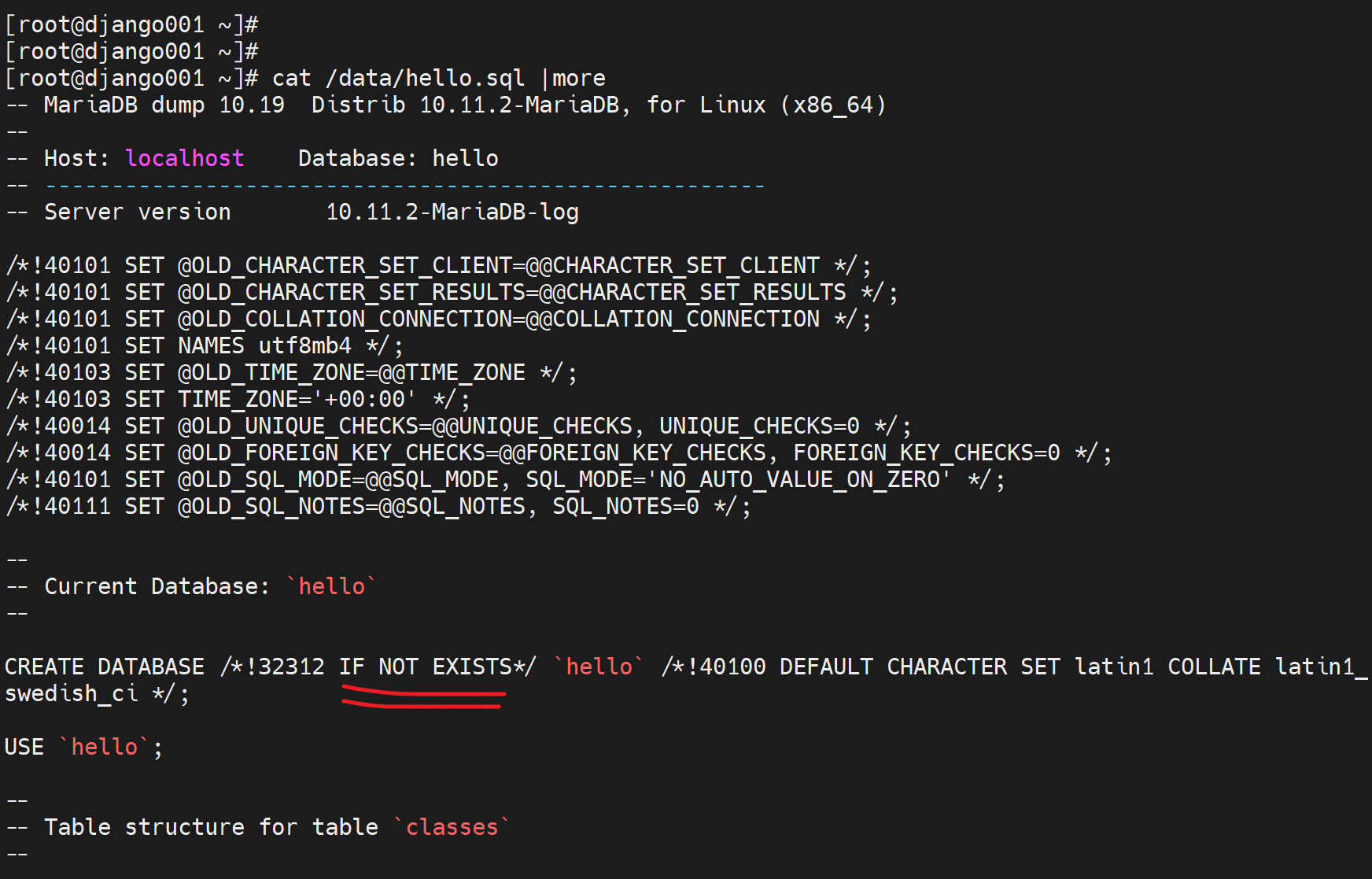Click the "|more" pipe in the command

coord(573,78)
